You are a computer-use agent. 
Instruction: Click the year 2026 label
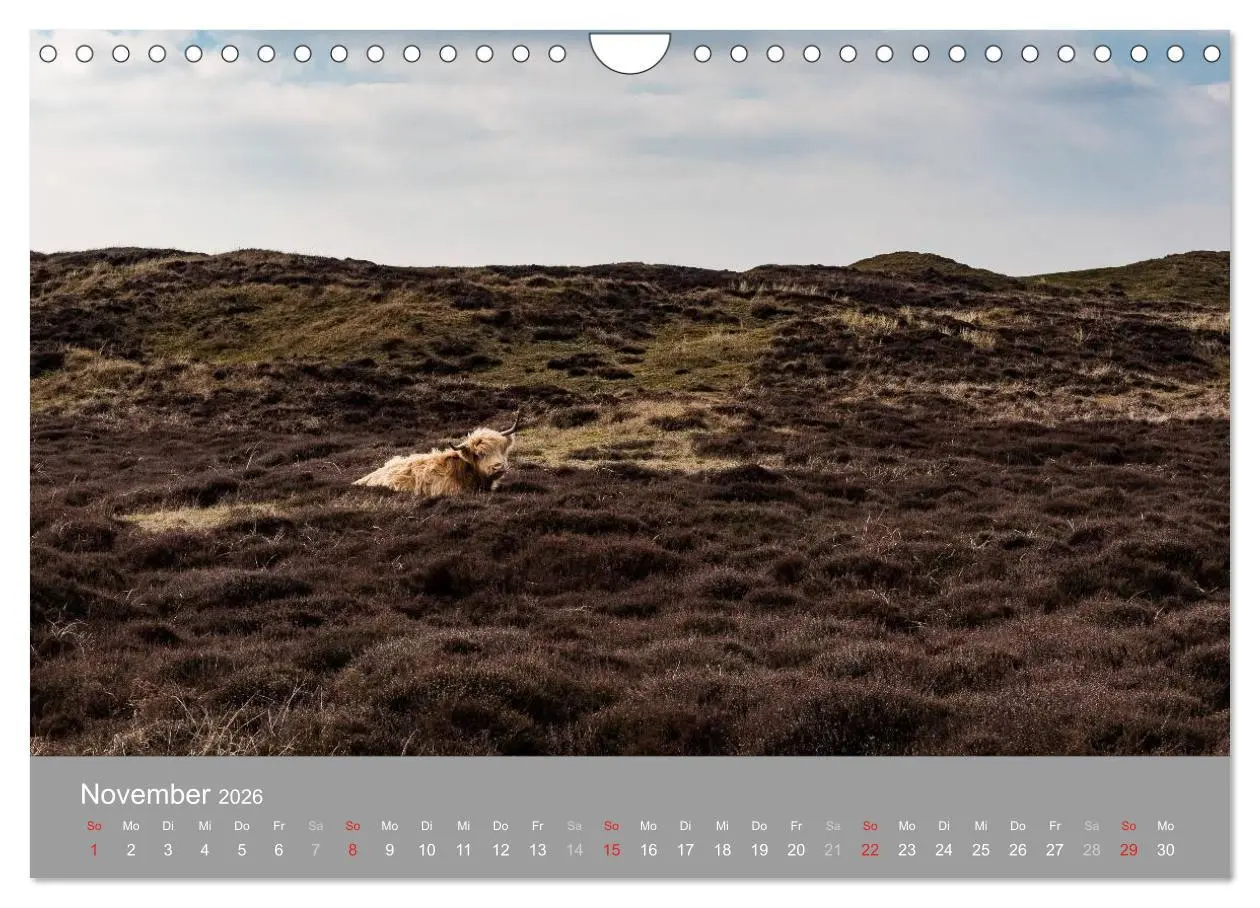click(241, 797)
